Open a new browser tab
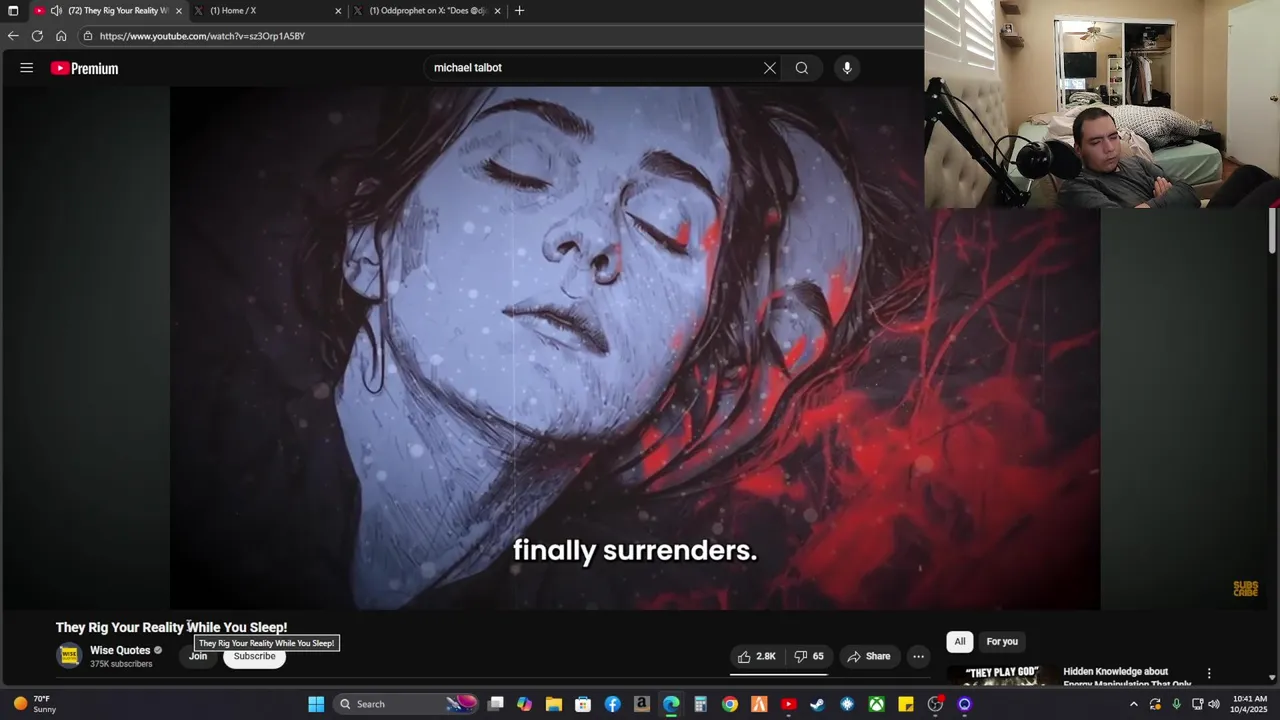1280x720 pixels. tap(519, 11)
